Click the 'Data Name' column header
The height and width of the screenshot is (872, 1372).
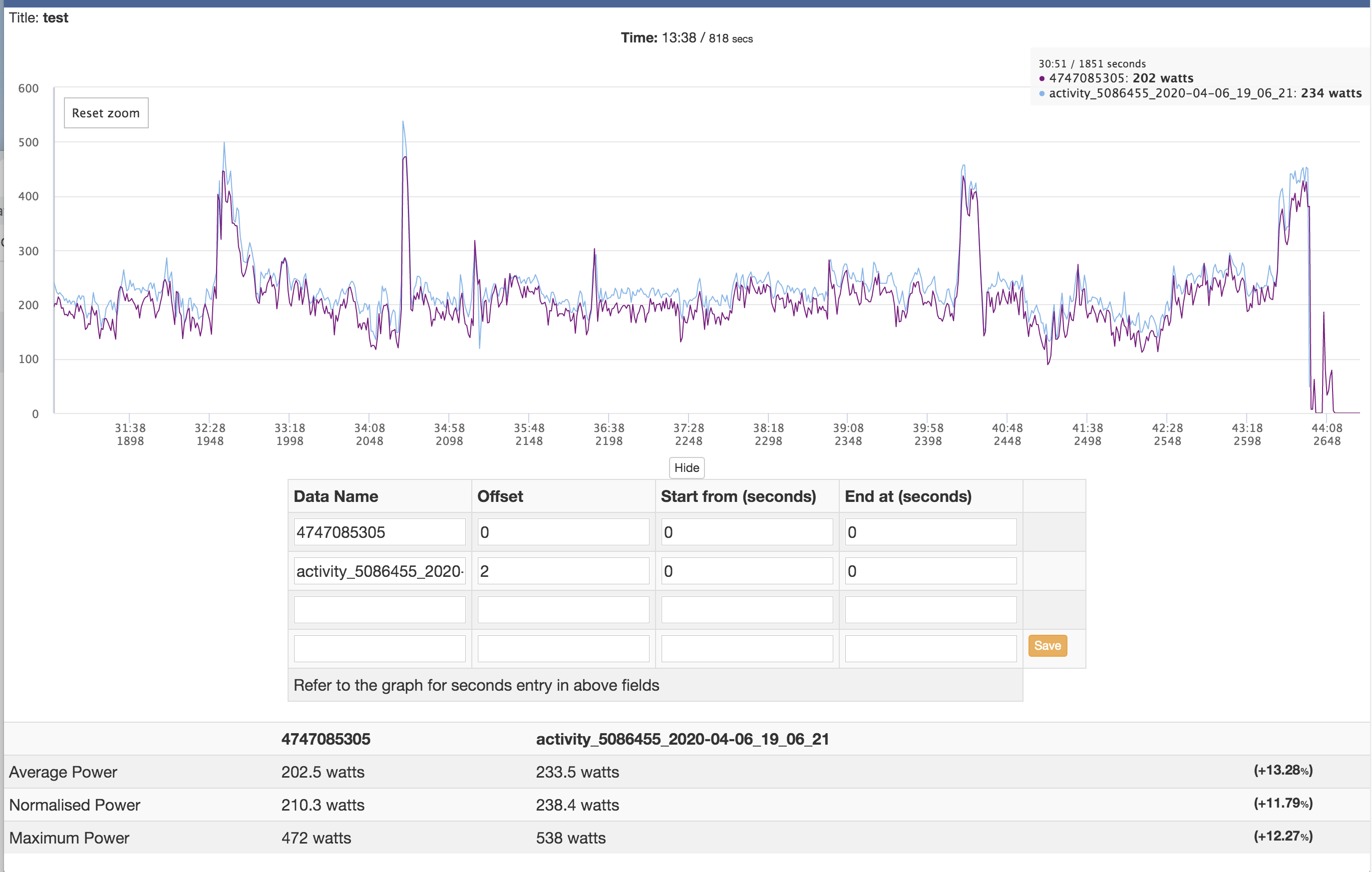point(336,496)
